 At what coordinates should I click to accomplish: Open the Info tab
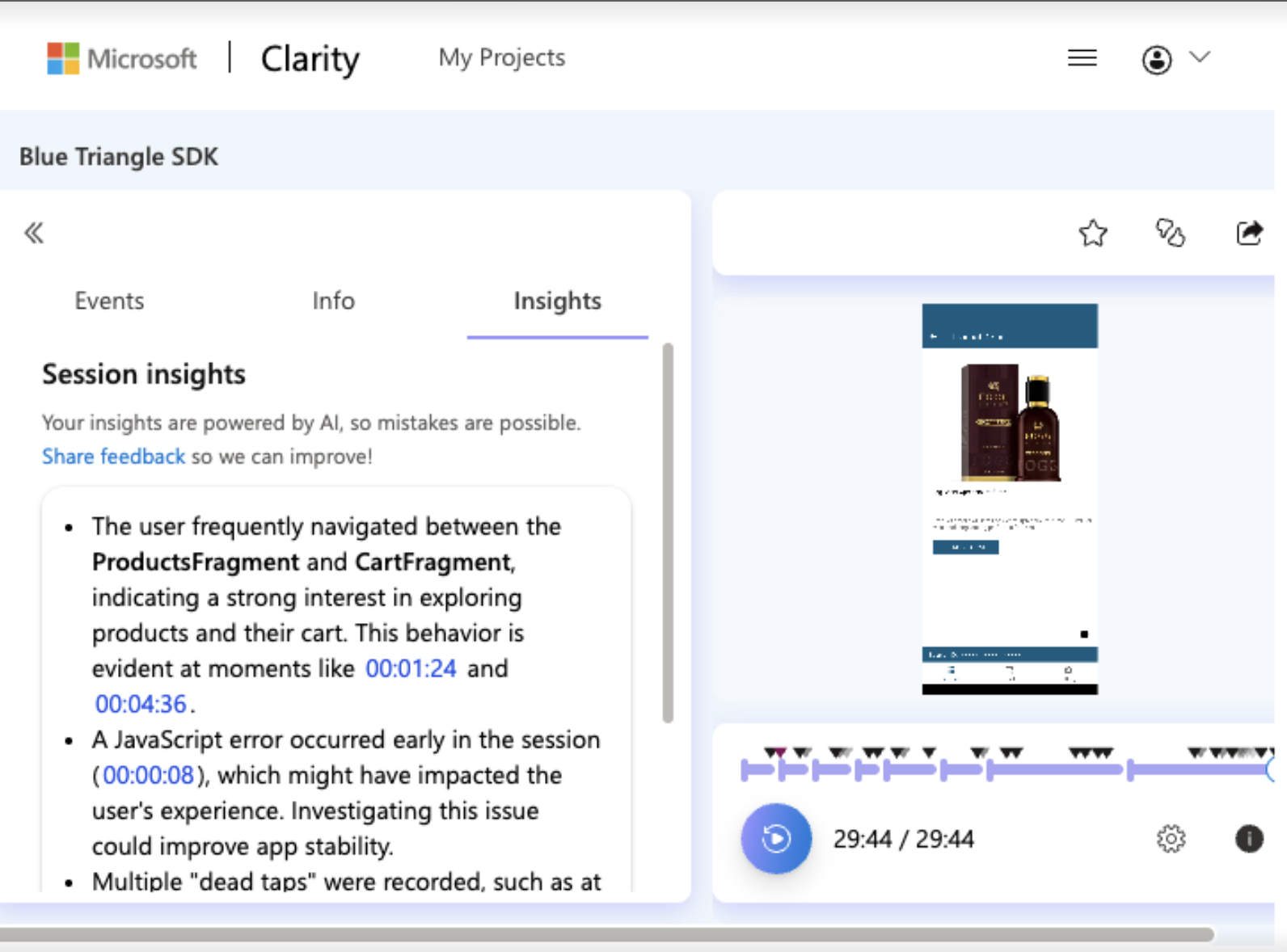click(x=333, y=301)
